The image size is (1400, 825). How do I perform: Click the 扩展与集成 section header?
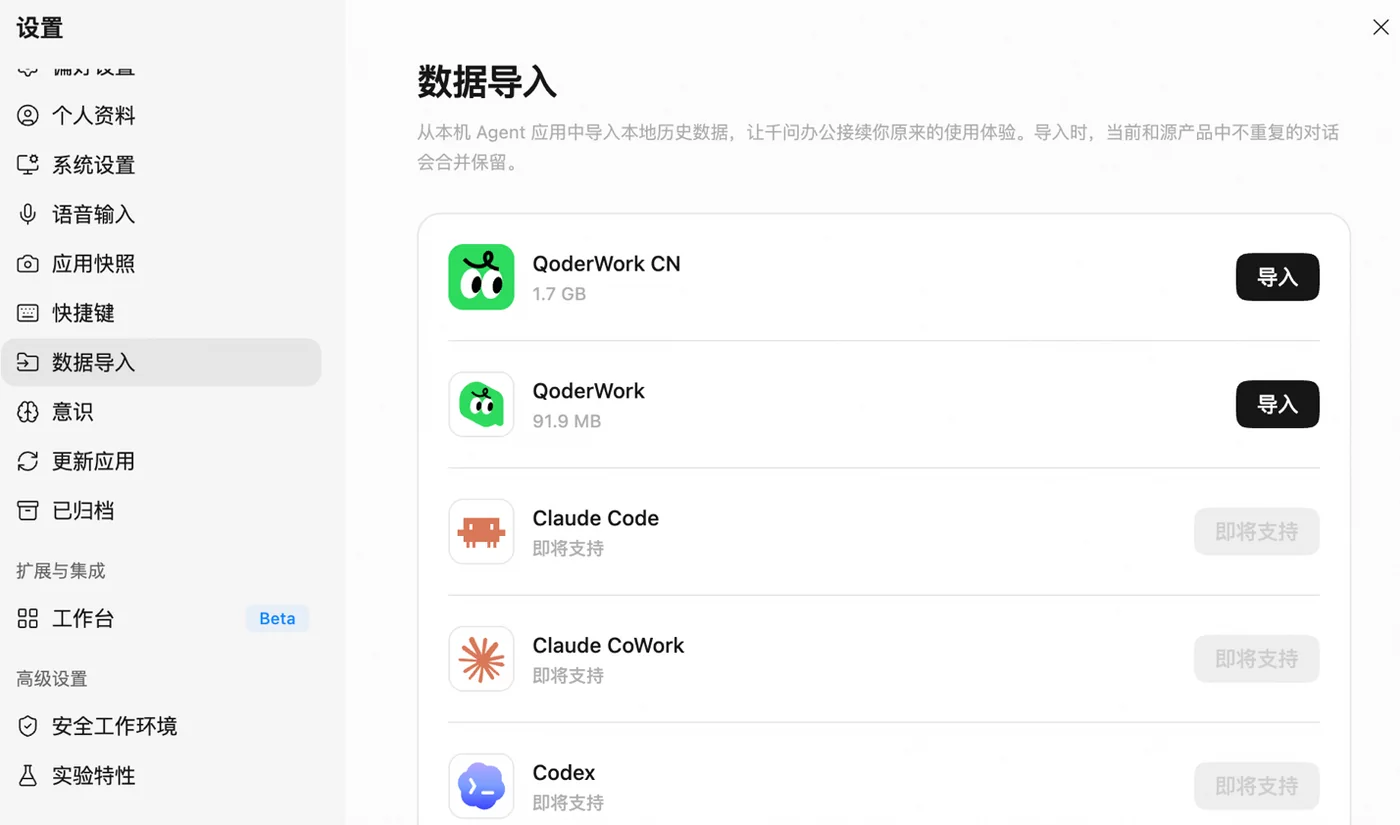point(61,571)
